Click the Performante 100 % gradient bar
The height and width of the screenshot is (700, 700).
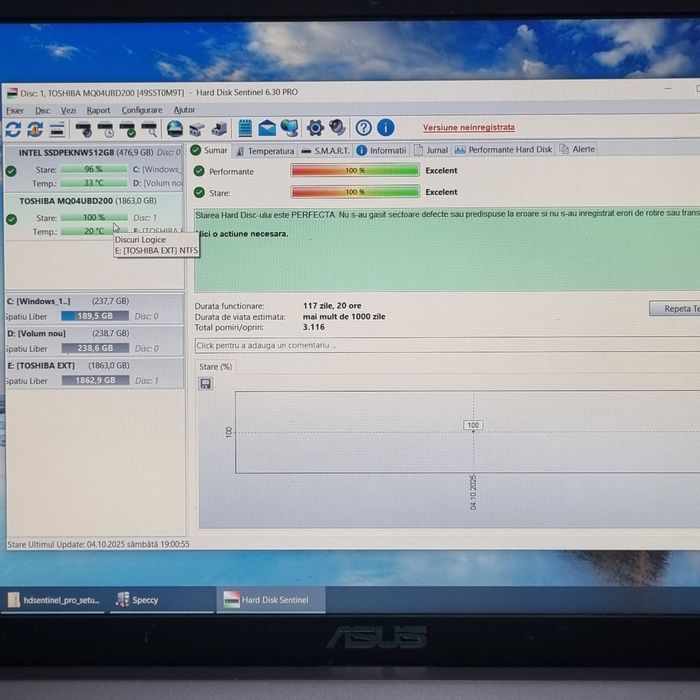(355, 170)
